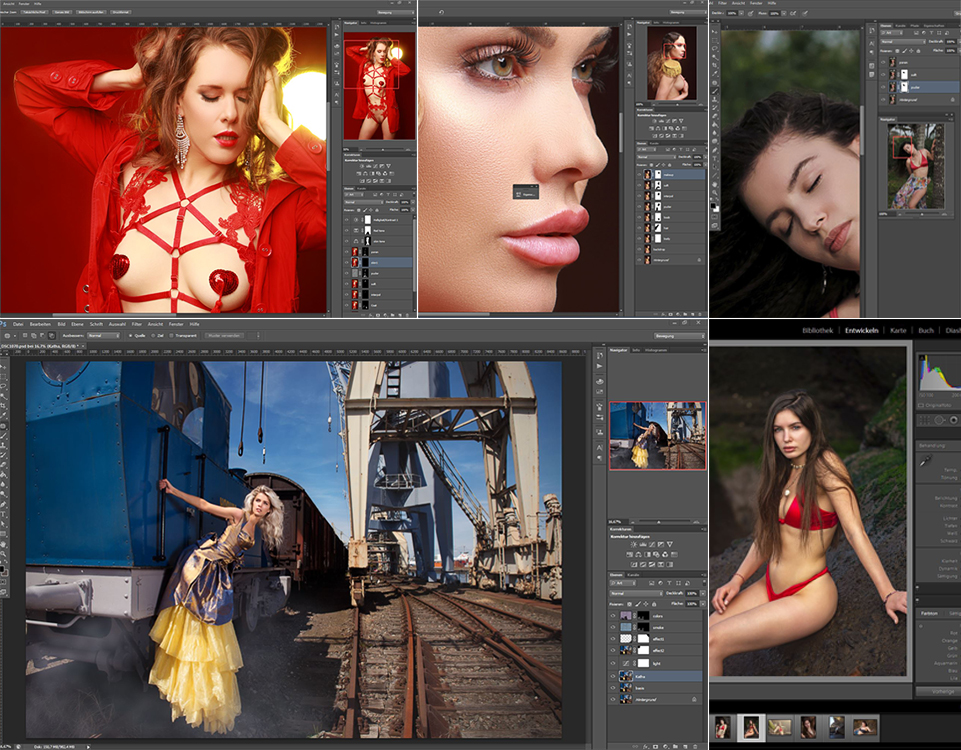Click the Muster verwenden button
961x750 pixels.
224,335
